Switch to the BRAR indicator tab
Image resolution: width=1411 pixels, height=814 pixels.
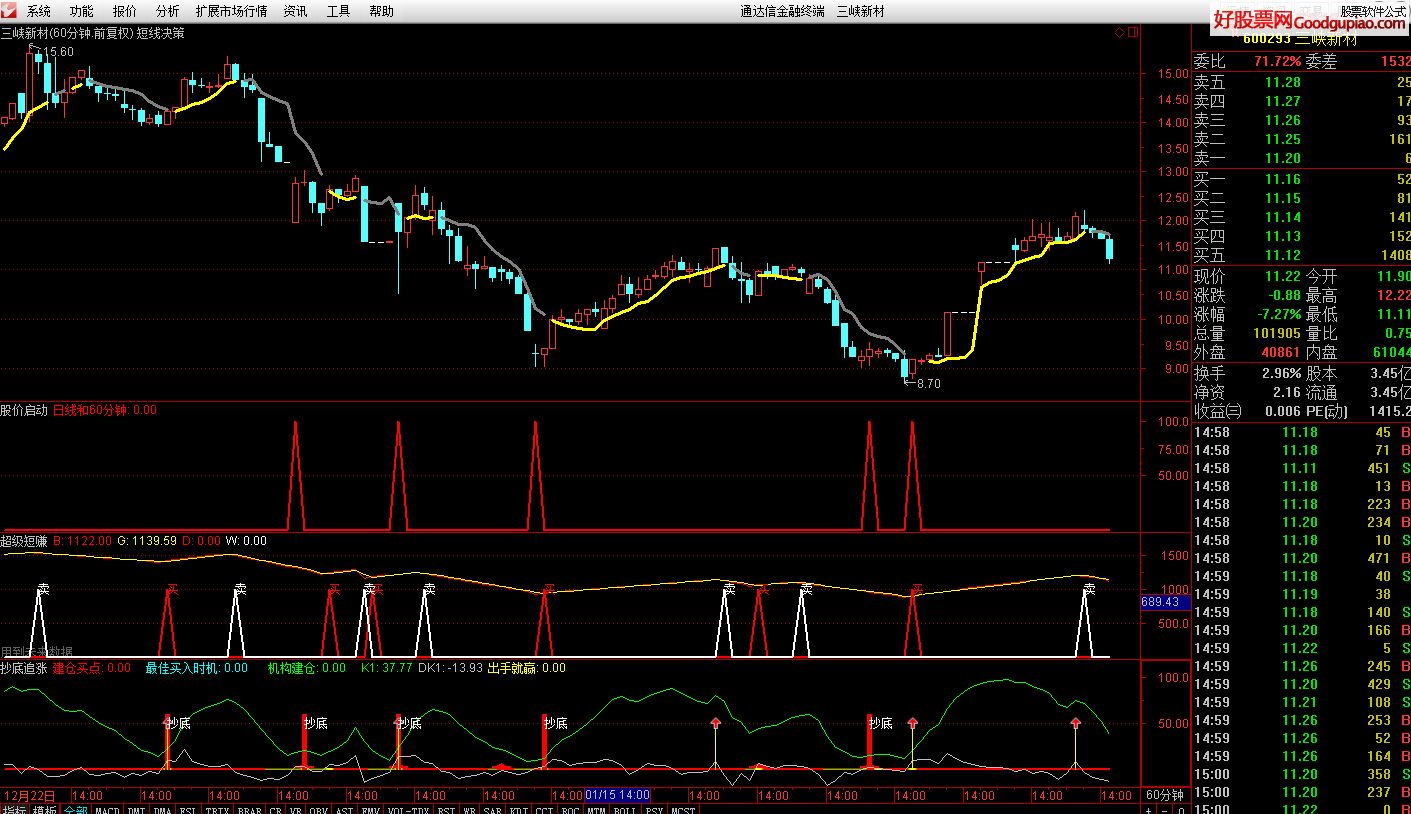tap(249, 809)
